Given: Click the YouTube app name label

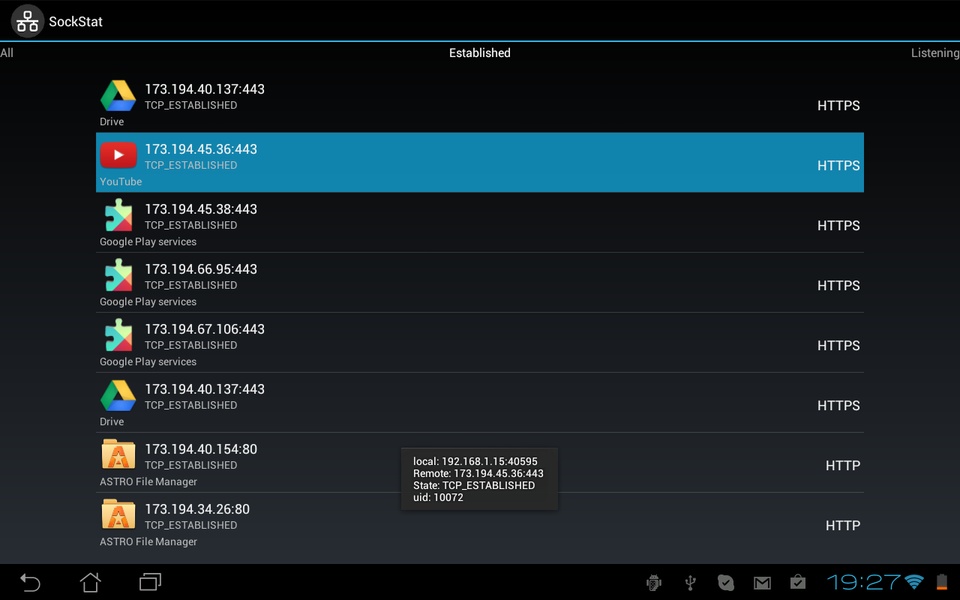Looking at the screenshot, I should 121,182.
